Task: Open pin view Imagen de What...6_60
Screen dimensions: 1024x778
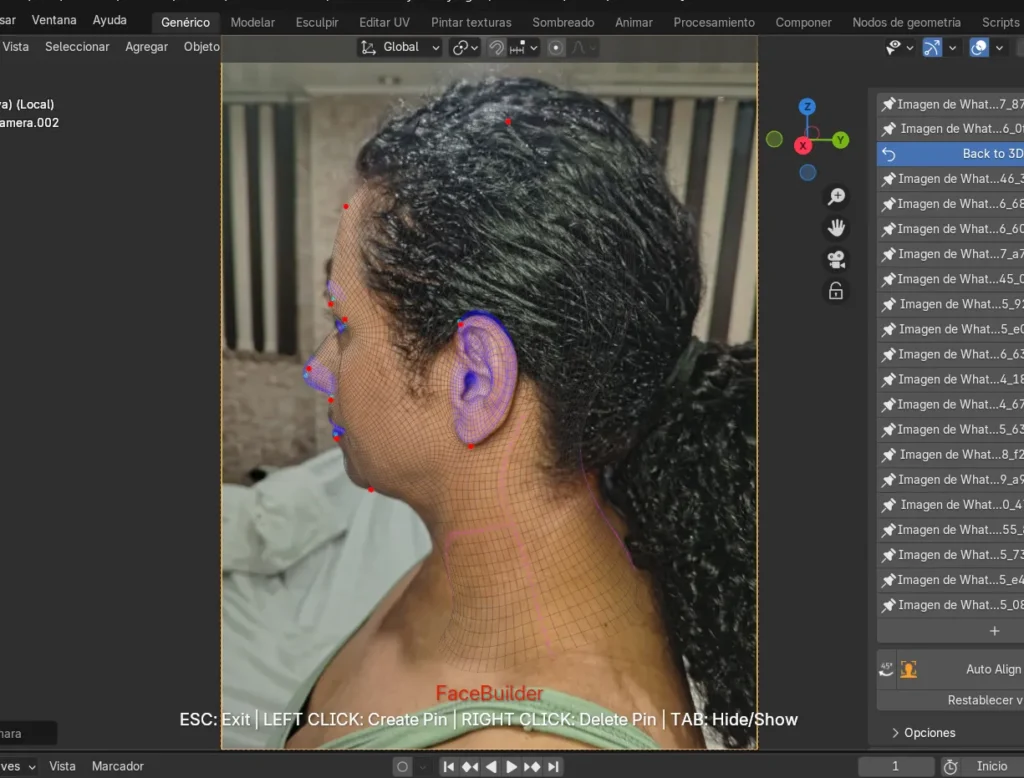Action: pos(950,229)
